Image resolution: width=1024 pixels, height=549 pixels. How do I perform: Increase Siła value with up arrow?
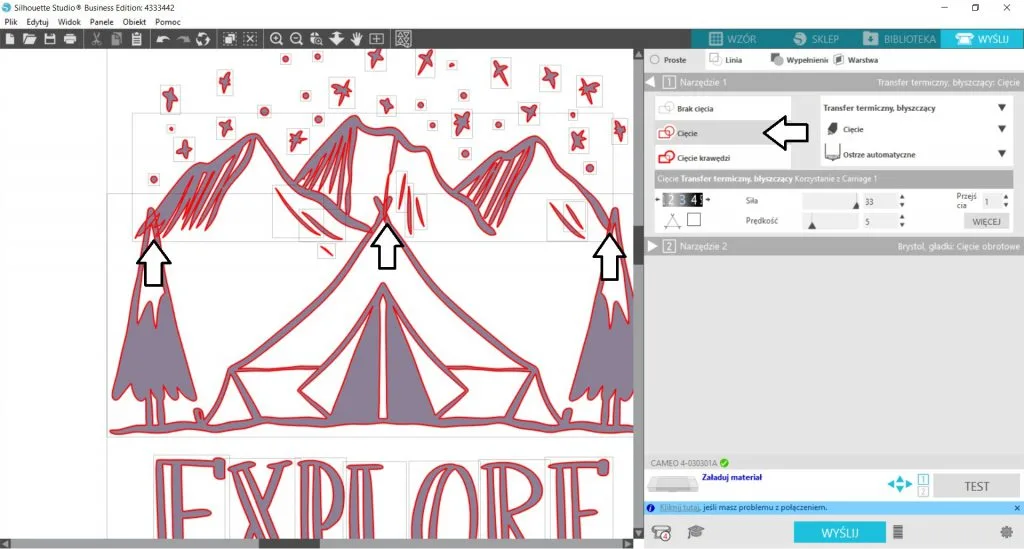[x=902, y=197]
